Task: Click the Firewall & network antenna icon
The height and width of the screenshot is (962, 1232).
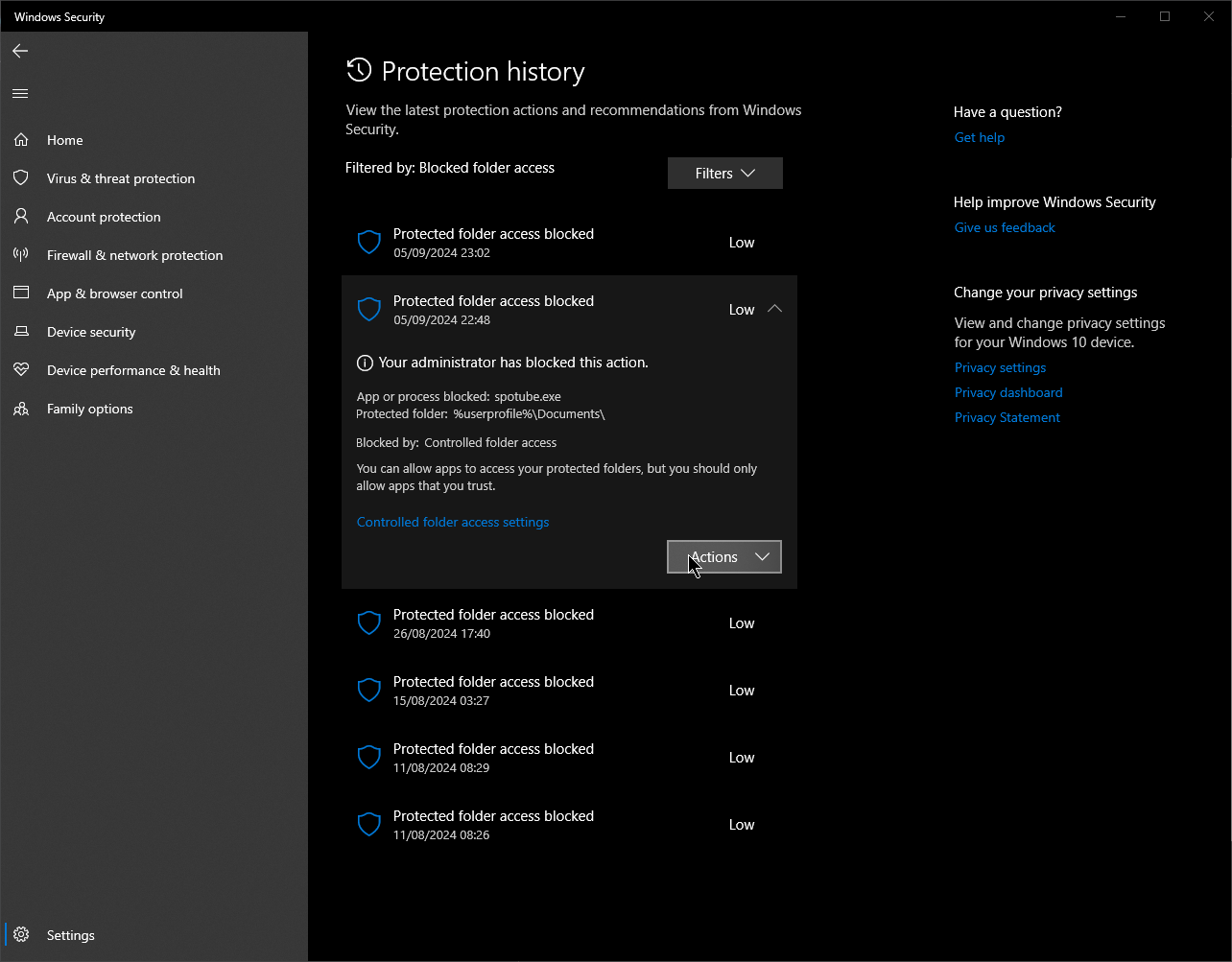Action: pos(21,255)
